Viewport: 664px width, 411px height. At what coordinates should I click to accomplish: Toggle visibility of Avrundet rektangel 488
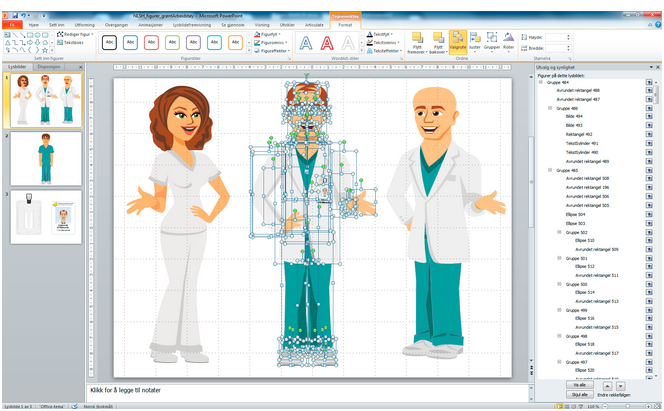click(x=650, y=91)
